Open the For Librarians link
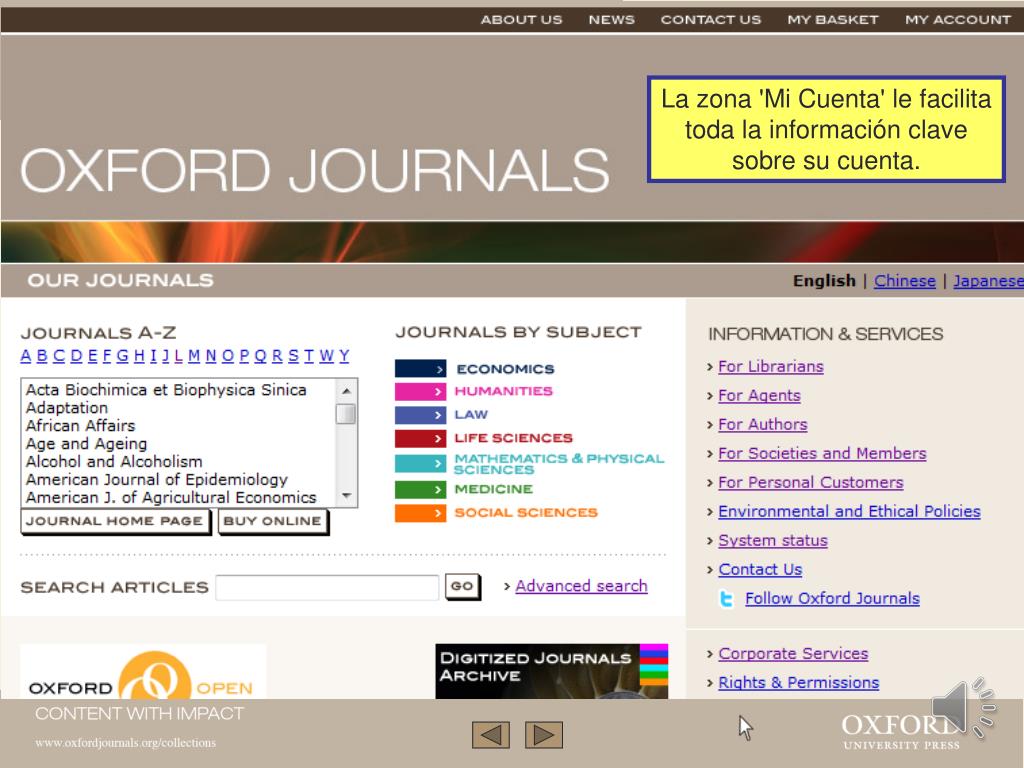The width and height of the screenshot is (1024, 768). coord(771,367)
